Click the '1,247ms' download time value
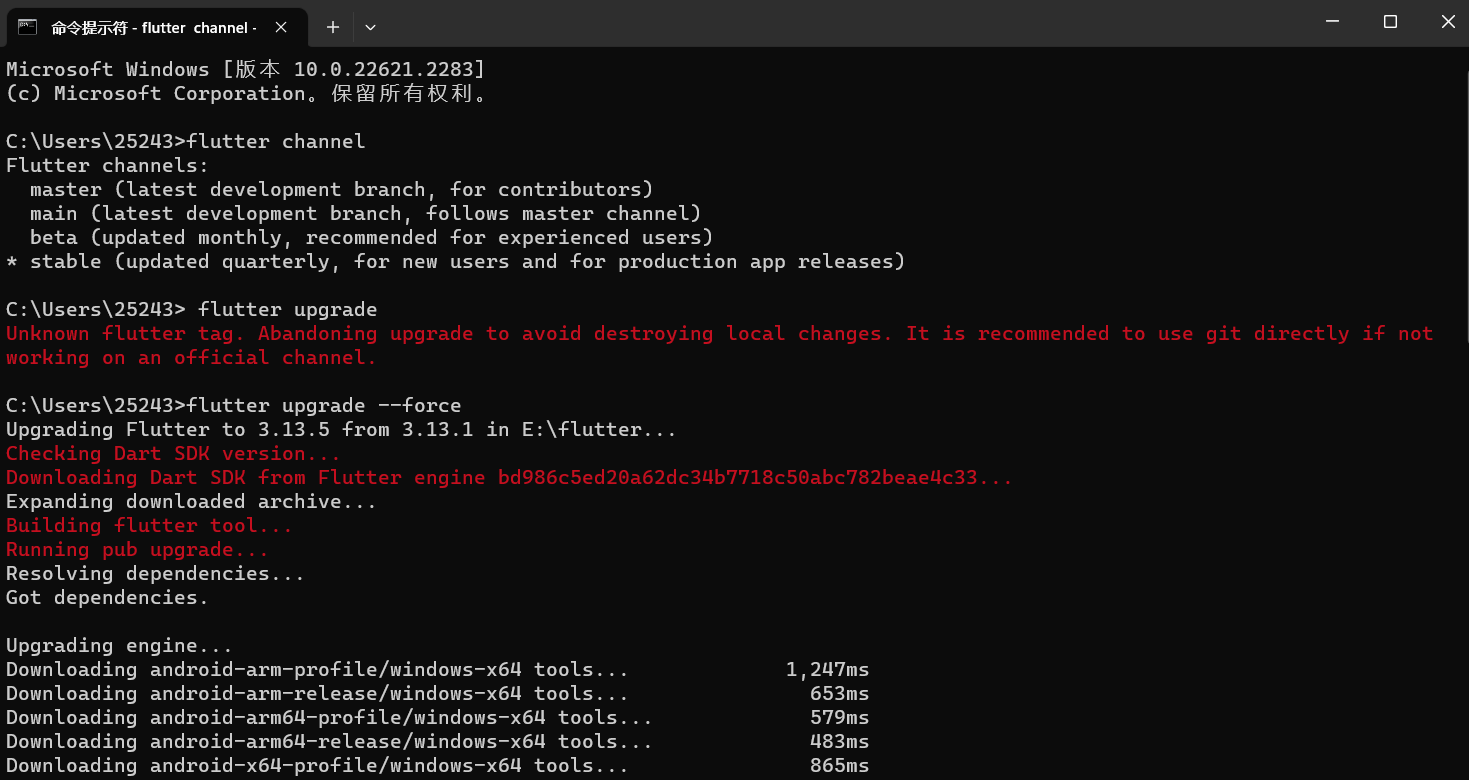The height and width of the screenshot is (780, 1469). point(827,670)
